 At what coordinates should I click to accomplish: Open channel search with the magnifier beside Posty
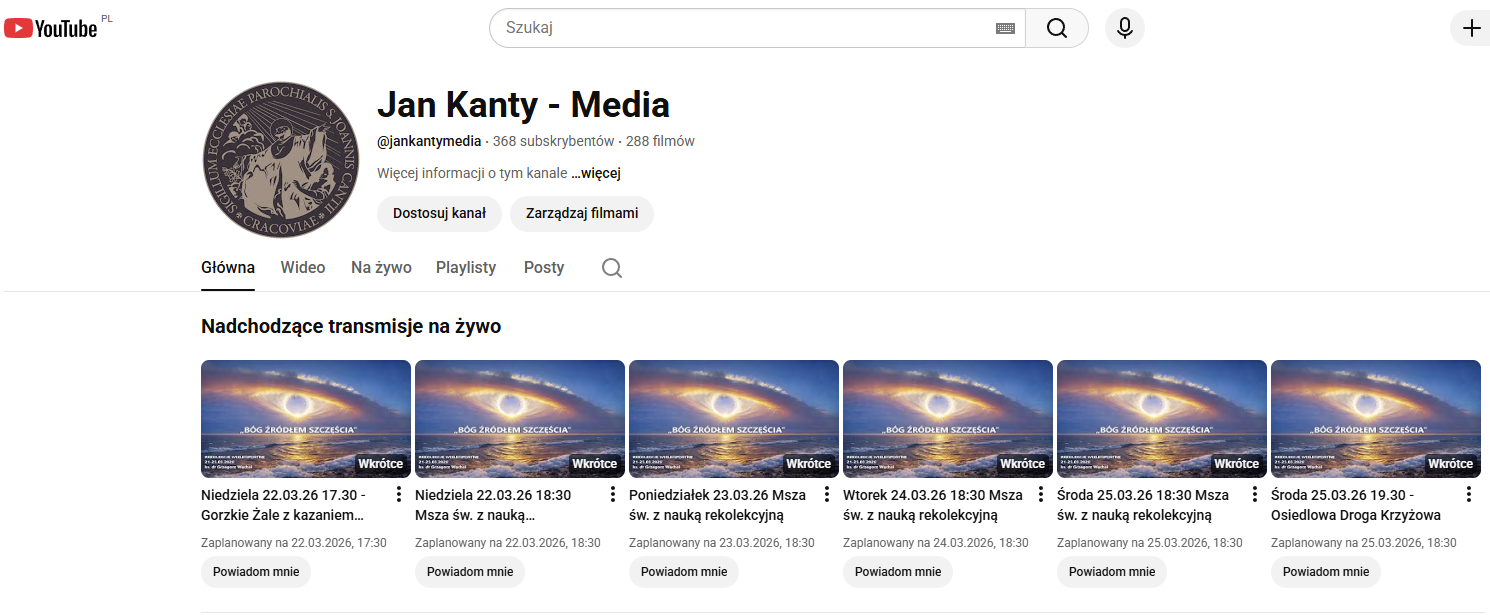[611, 267]
